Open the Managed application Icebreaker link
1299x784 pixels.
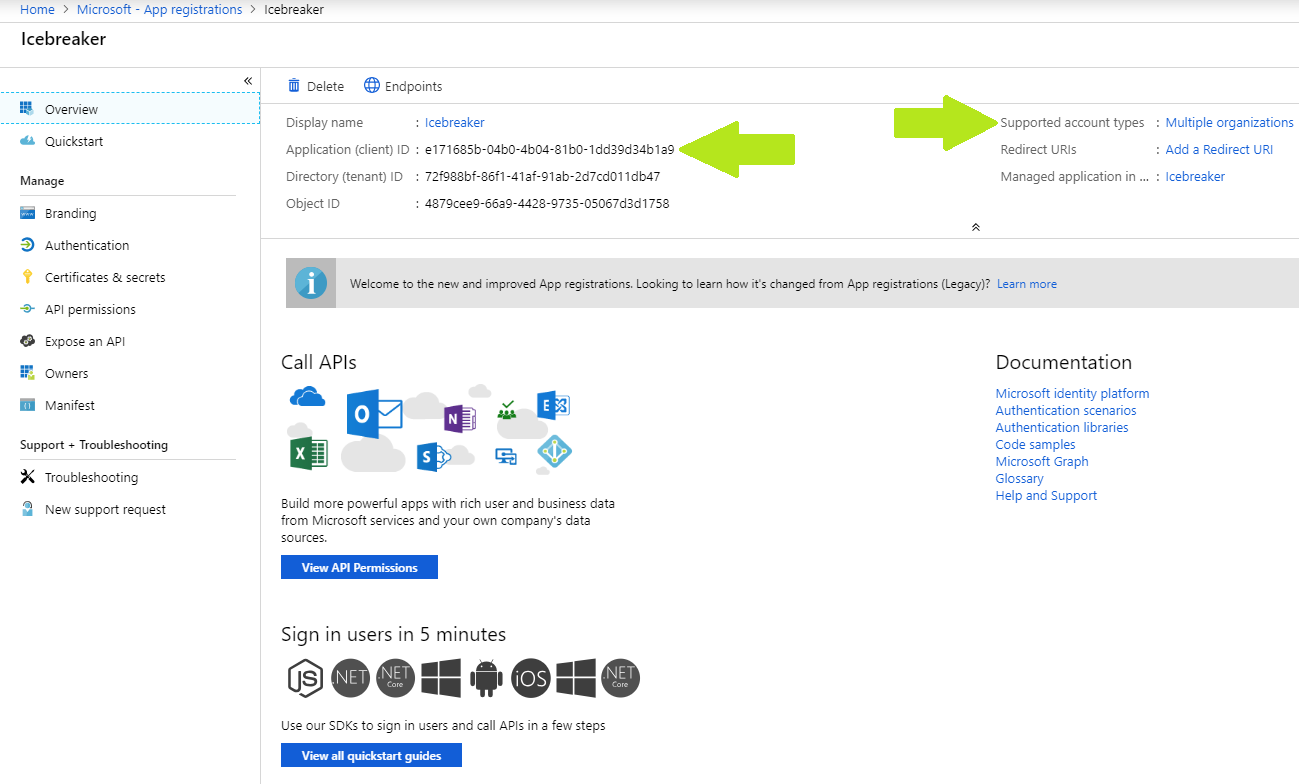point(1195,176)
